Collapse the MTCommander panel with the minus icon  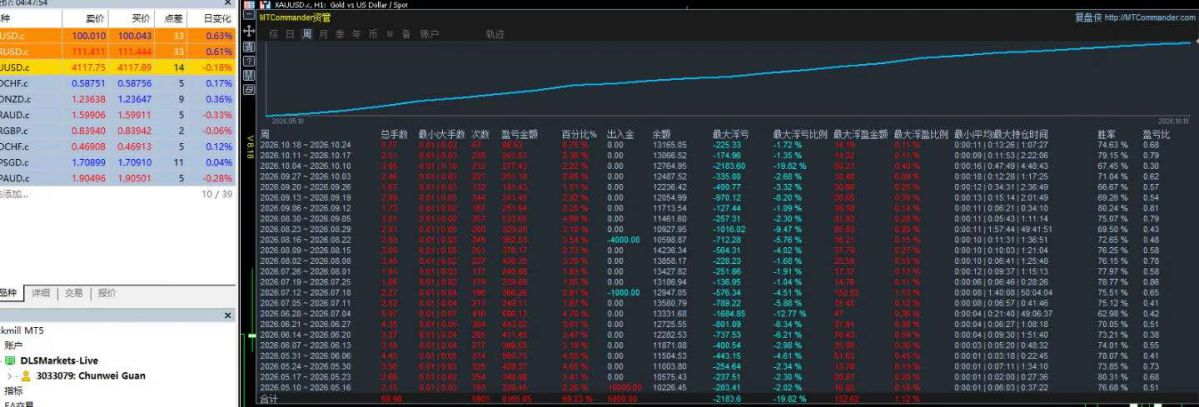pos(249,17)
